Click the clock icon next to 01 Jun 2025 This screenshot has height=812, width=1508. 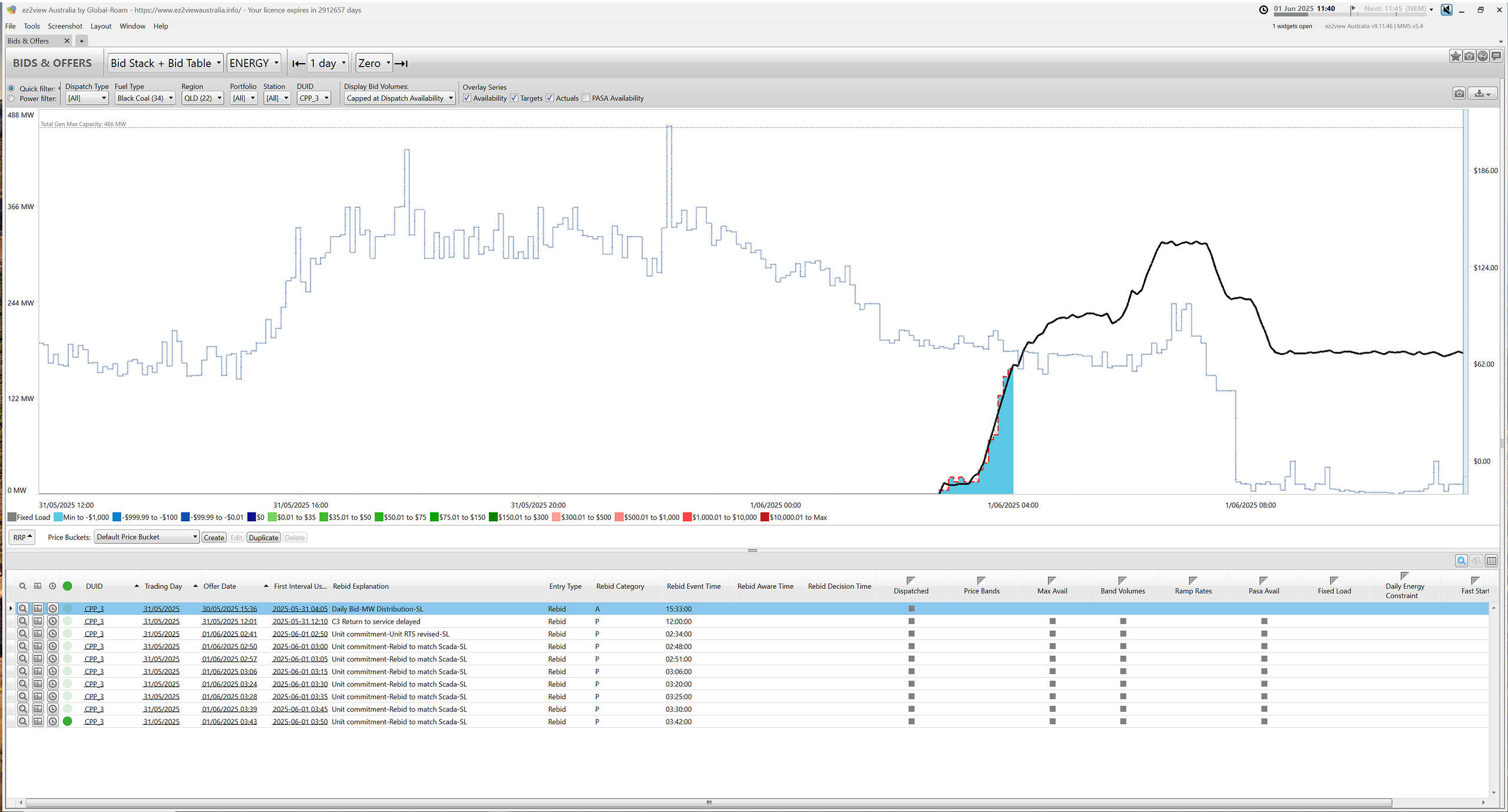(x=1263, y=9)
